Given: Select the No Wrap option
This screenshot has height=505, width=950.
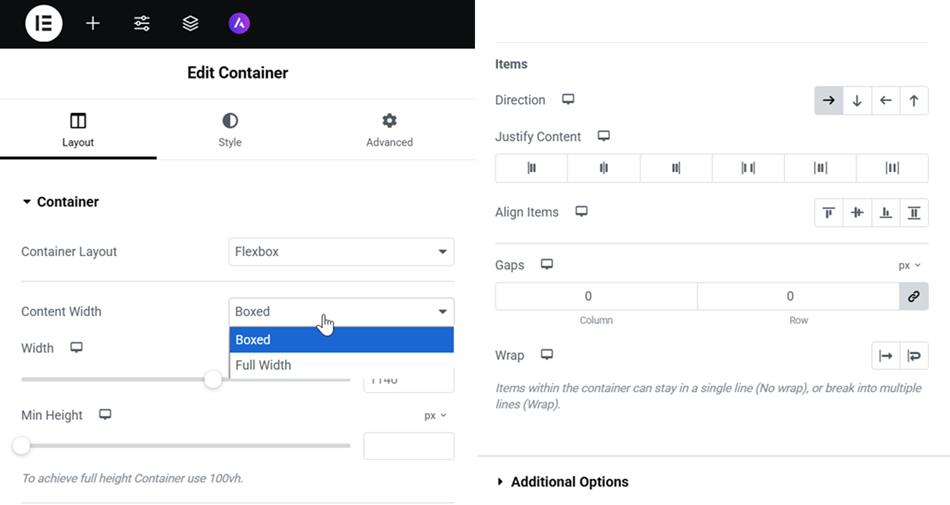Looking at the screenshot, I should point(886,356).
